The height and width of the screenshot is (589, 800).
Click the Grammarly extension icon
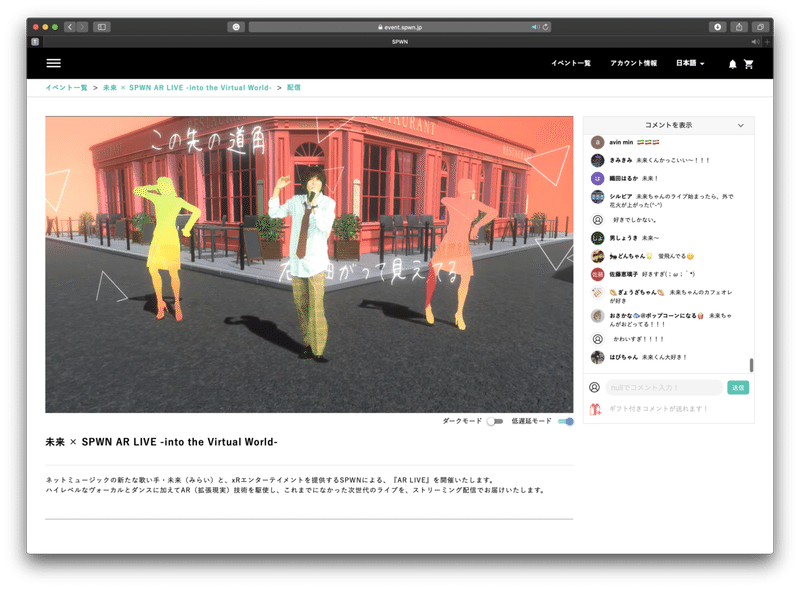[236, 27]
